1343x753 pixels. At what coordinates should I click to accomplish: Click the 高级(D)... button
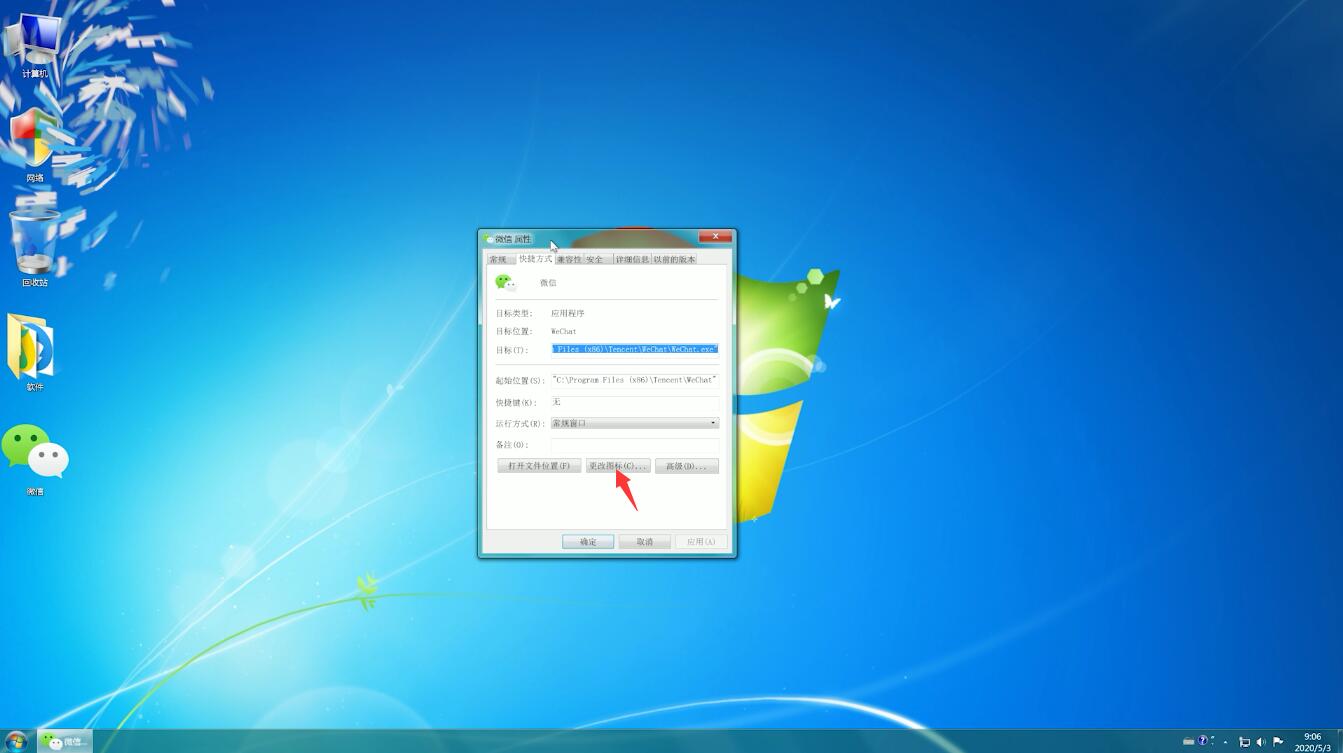687,466
